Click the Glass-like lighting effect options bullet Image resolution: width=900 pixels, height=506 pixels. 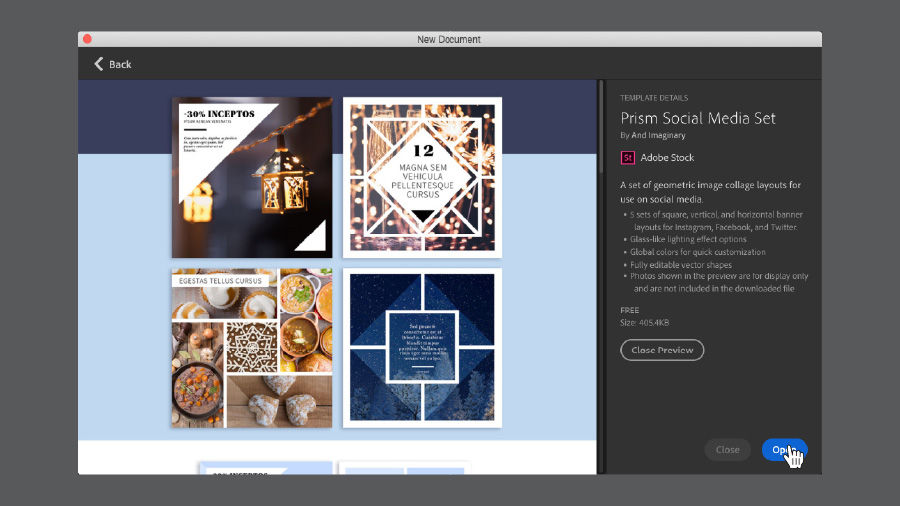(x=688, y=239)
